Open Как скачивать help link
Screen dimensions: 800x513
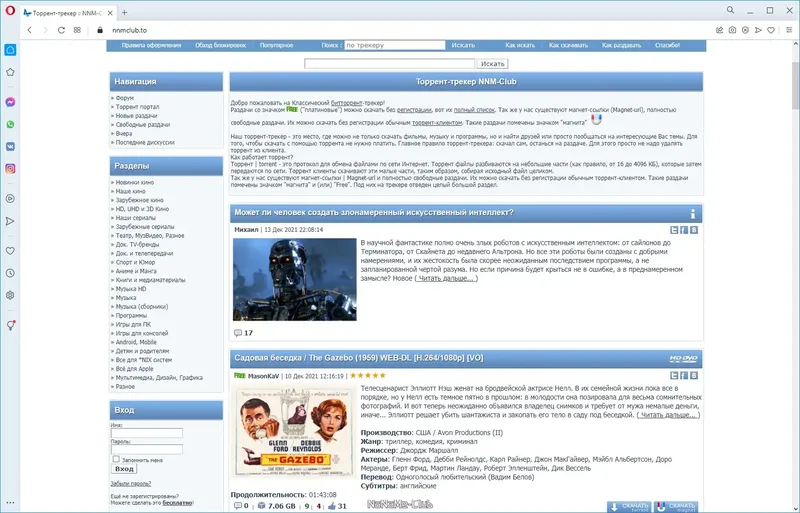568,45
